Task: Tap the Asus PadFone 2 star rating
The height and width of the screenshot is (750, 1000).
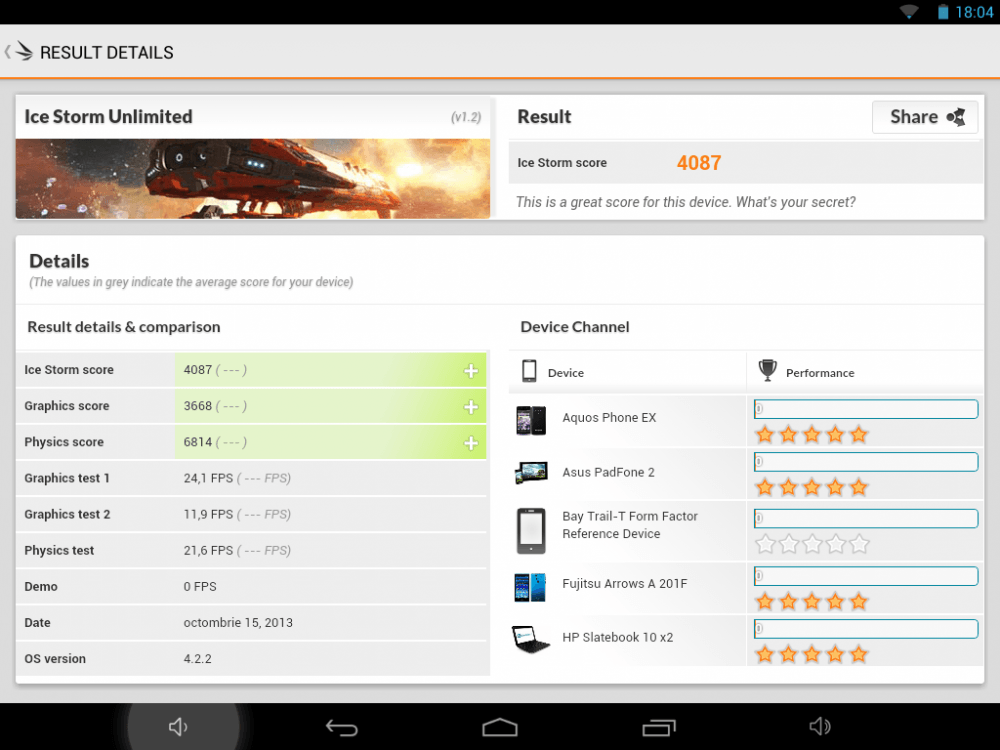Action: click(x=811, y=488)
